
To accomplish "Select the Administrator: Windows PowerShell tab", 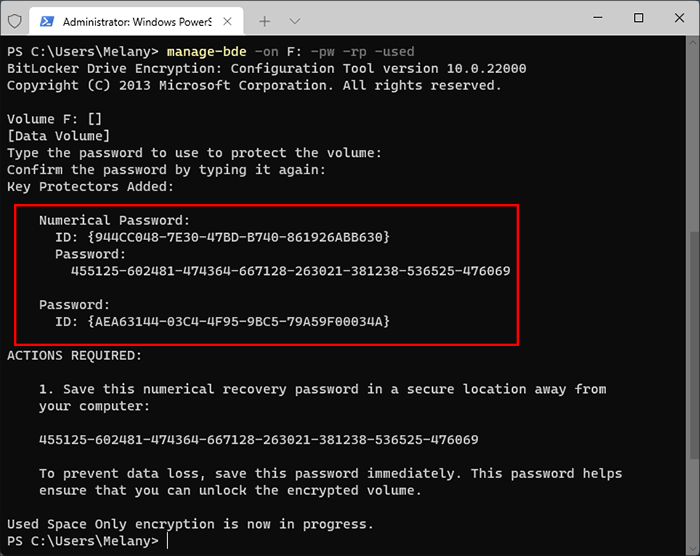I will pyautogui.click(x=128, y=21).
